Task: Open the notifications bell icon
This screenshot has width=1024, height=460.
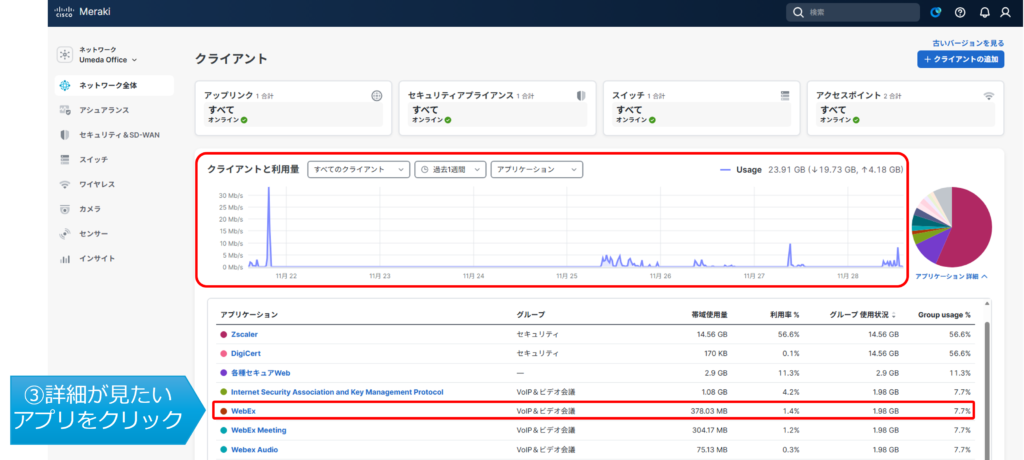Action: 984,12
